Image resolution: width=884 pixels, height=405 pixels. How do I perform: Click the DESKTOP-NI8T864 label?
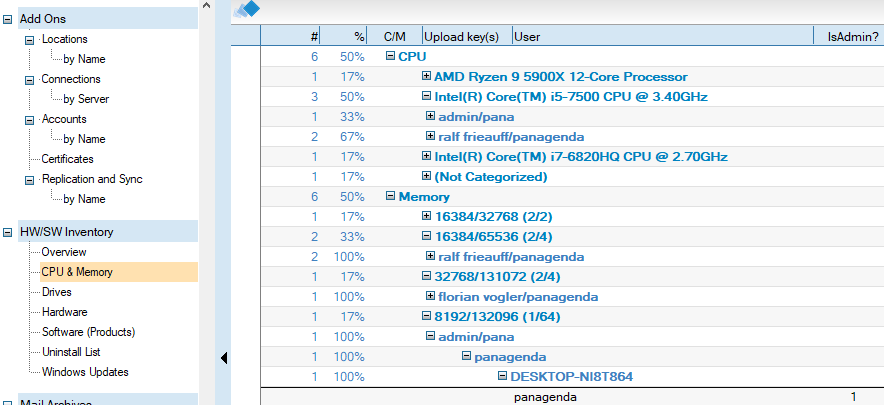tap(572, 377)
